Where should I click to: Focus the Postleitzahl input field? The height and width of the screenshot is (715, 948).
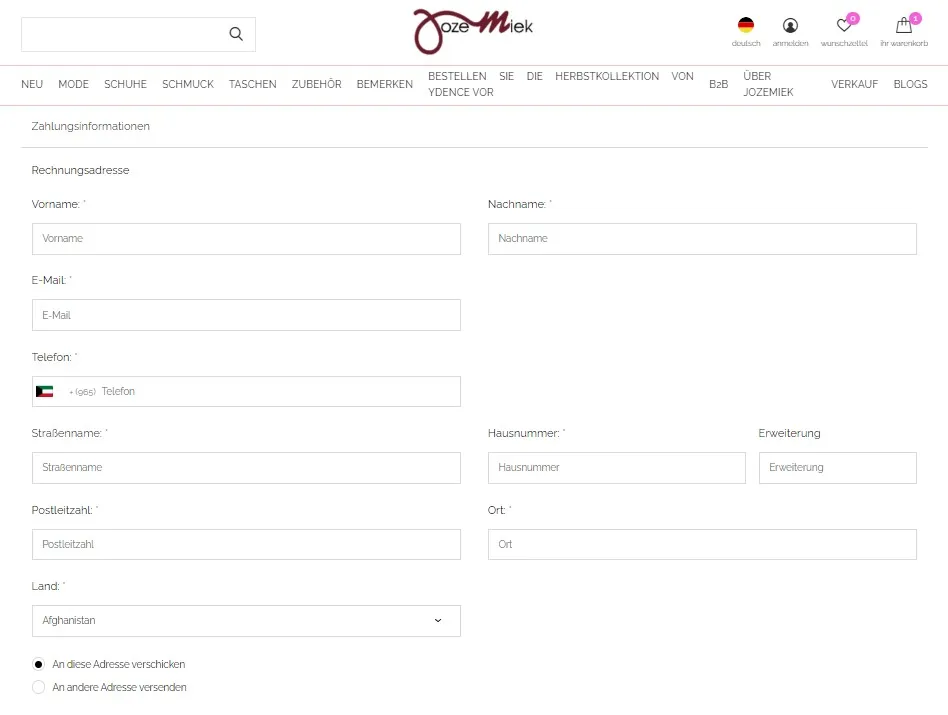pyautogui.click(x=246, y=545)
